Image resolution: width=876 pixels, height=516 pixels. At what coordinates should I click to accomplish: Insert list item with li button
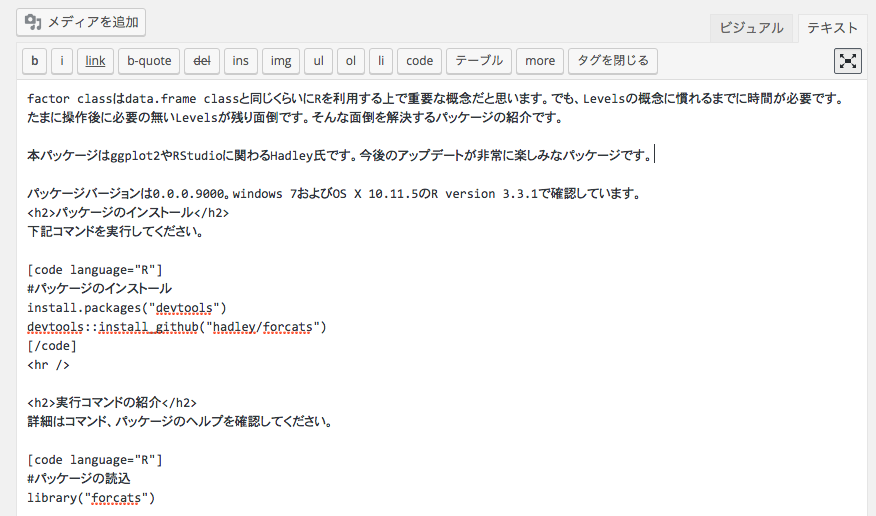[381, 61]
